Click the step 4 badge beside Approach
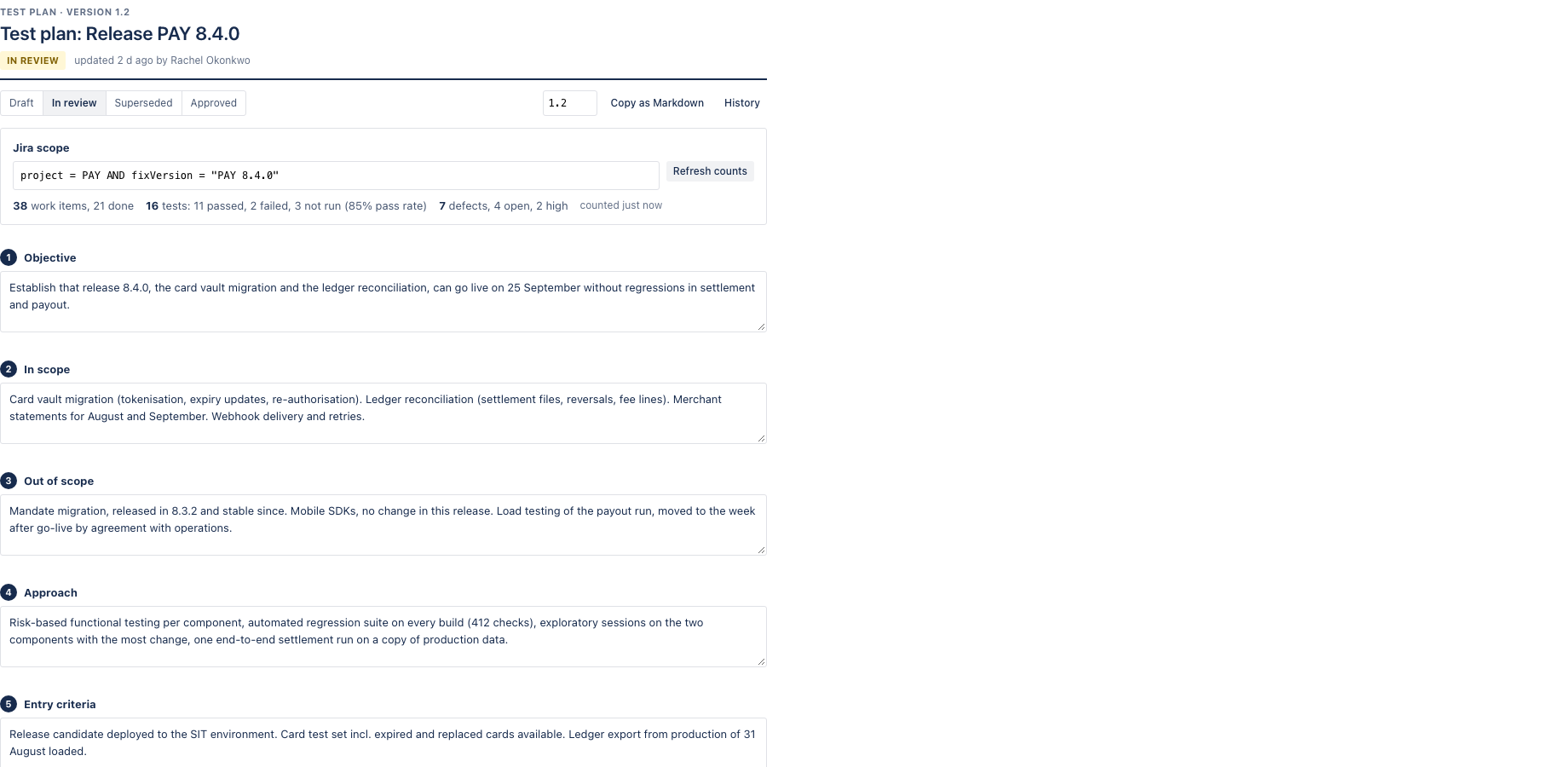Image resolution: width=1568 pixels, height=767 pixels. pos(9,592)
